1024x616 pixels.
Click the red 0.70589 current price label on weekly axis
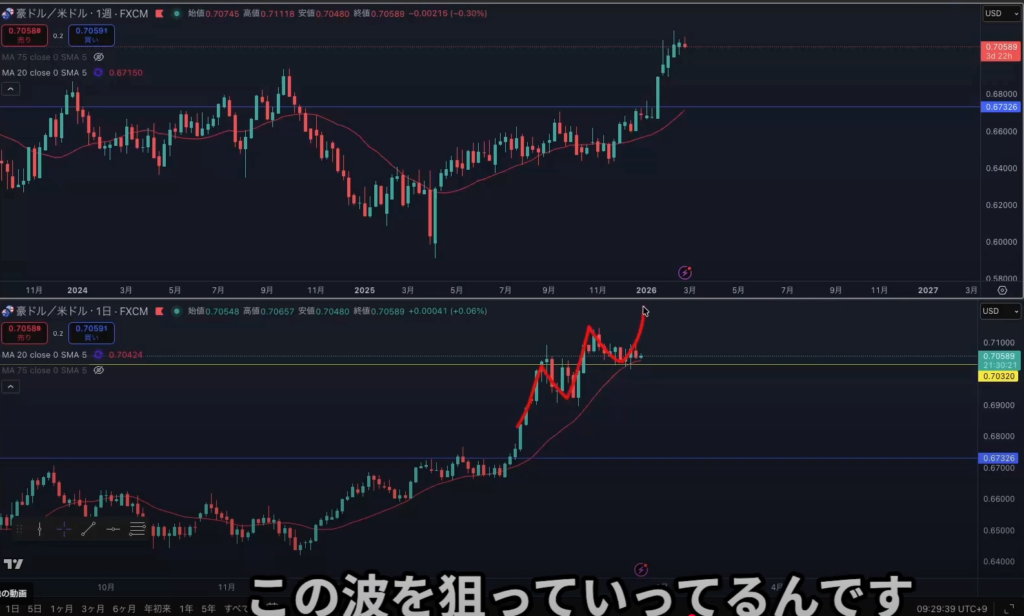1000,51
